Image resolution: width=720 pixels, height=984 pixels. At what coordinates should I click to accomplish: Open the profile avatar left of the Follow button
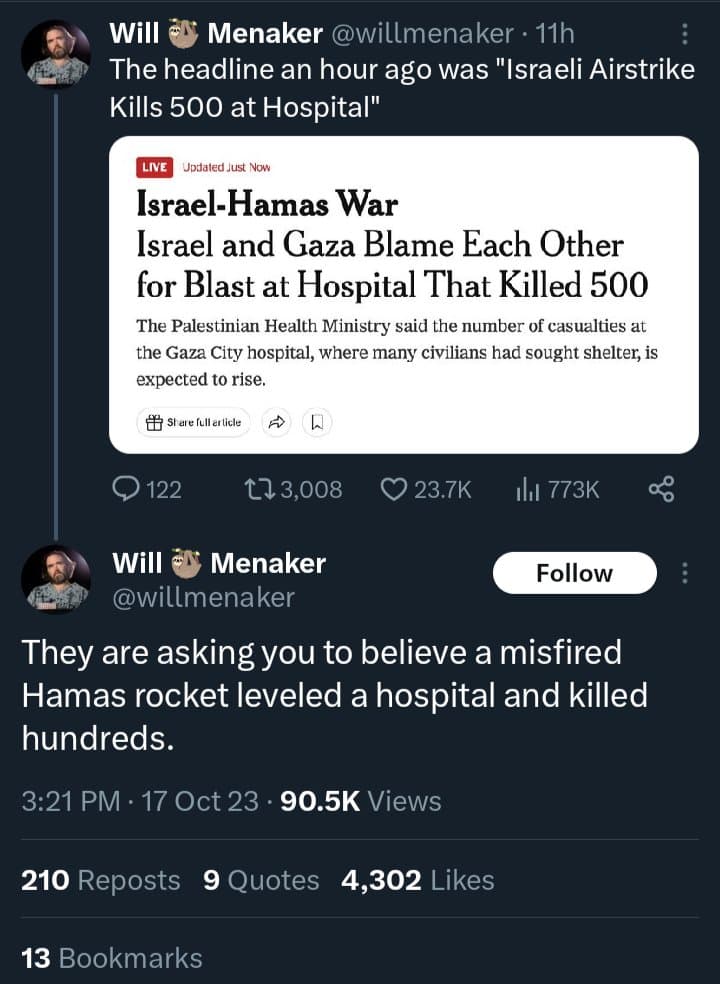pyautogui.click(x=56, y=579)
